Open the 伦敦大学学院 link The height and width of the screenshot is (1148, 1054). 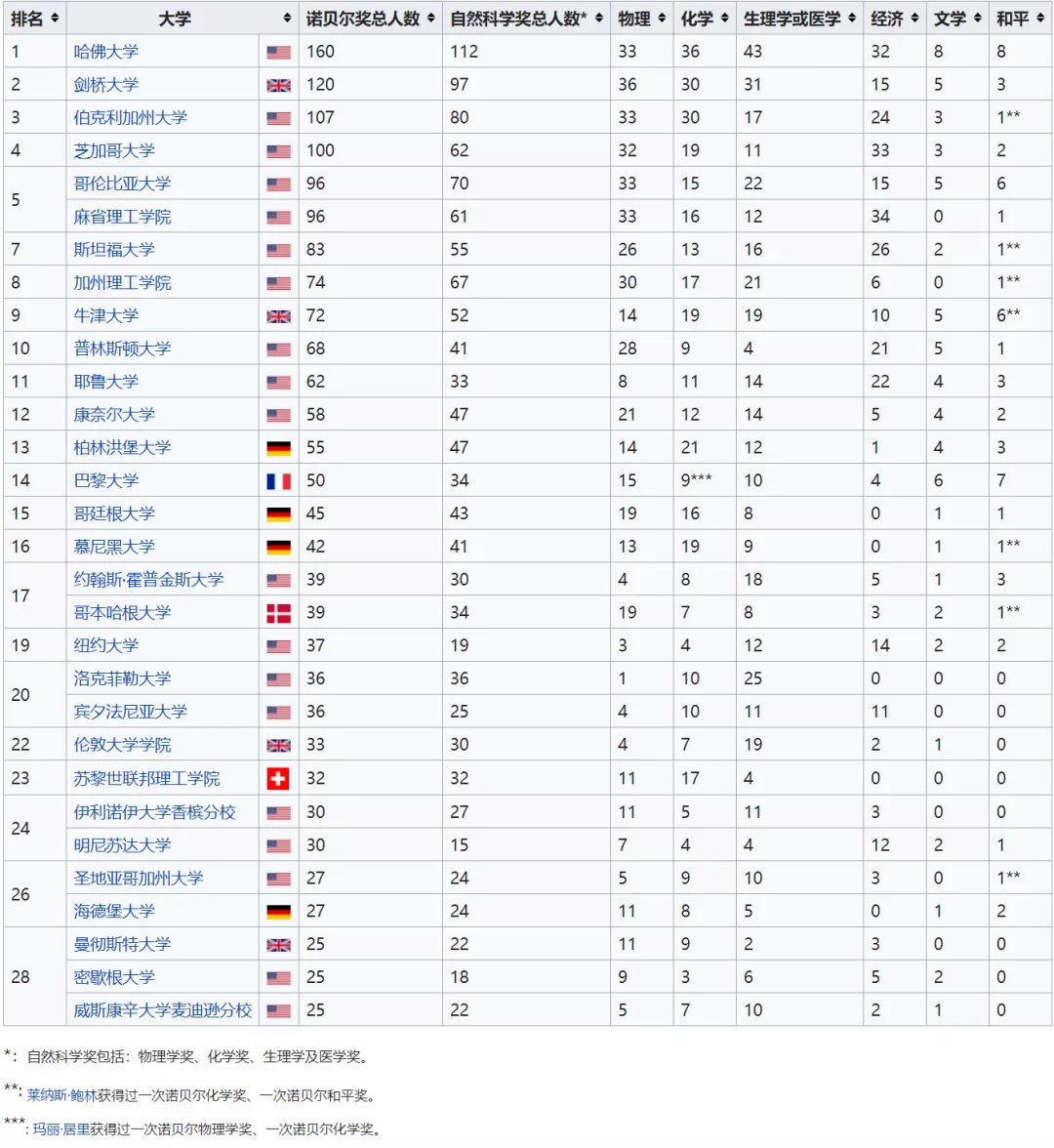[122, 745]
